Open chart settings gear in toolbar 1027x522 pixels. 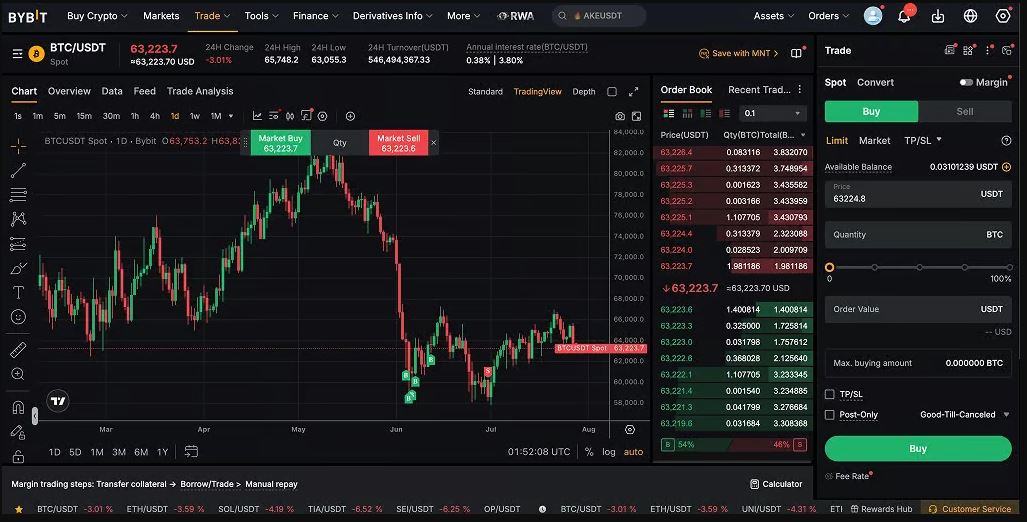point(322,116)
